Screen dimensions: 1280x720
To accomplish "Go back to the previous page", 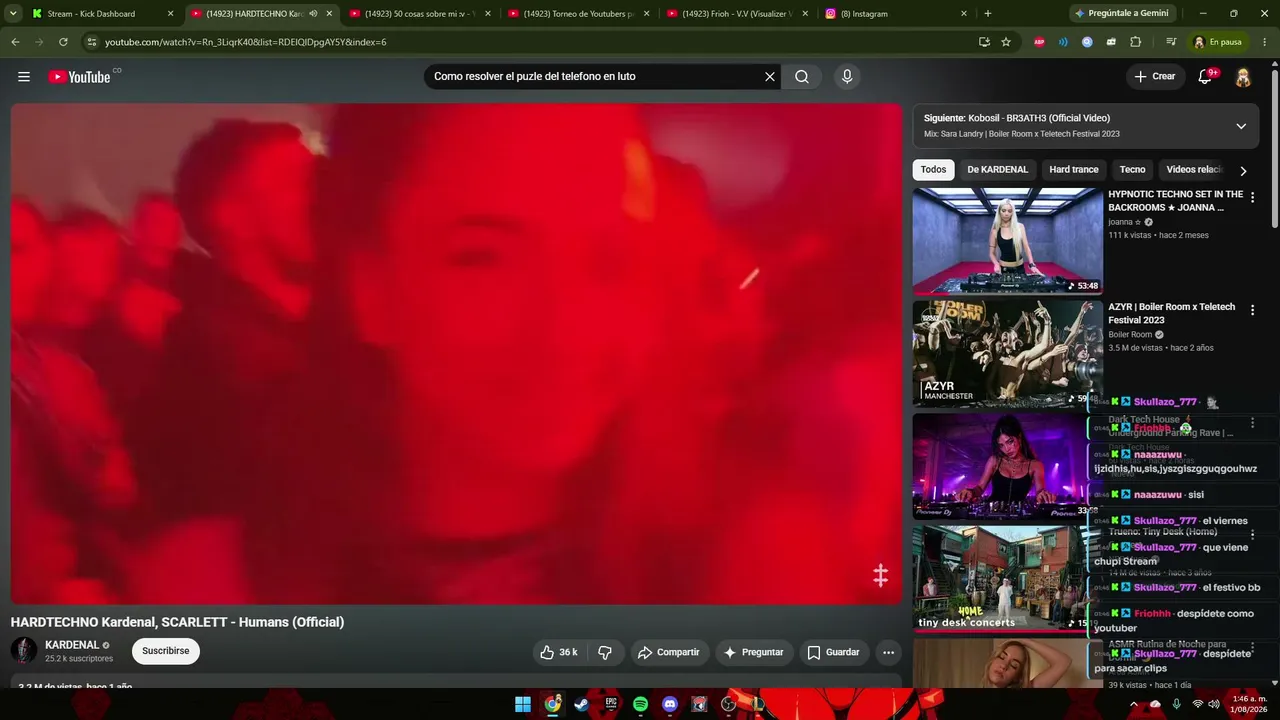I will tap(15, 42).
